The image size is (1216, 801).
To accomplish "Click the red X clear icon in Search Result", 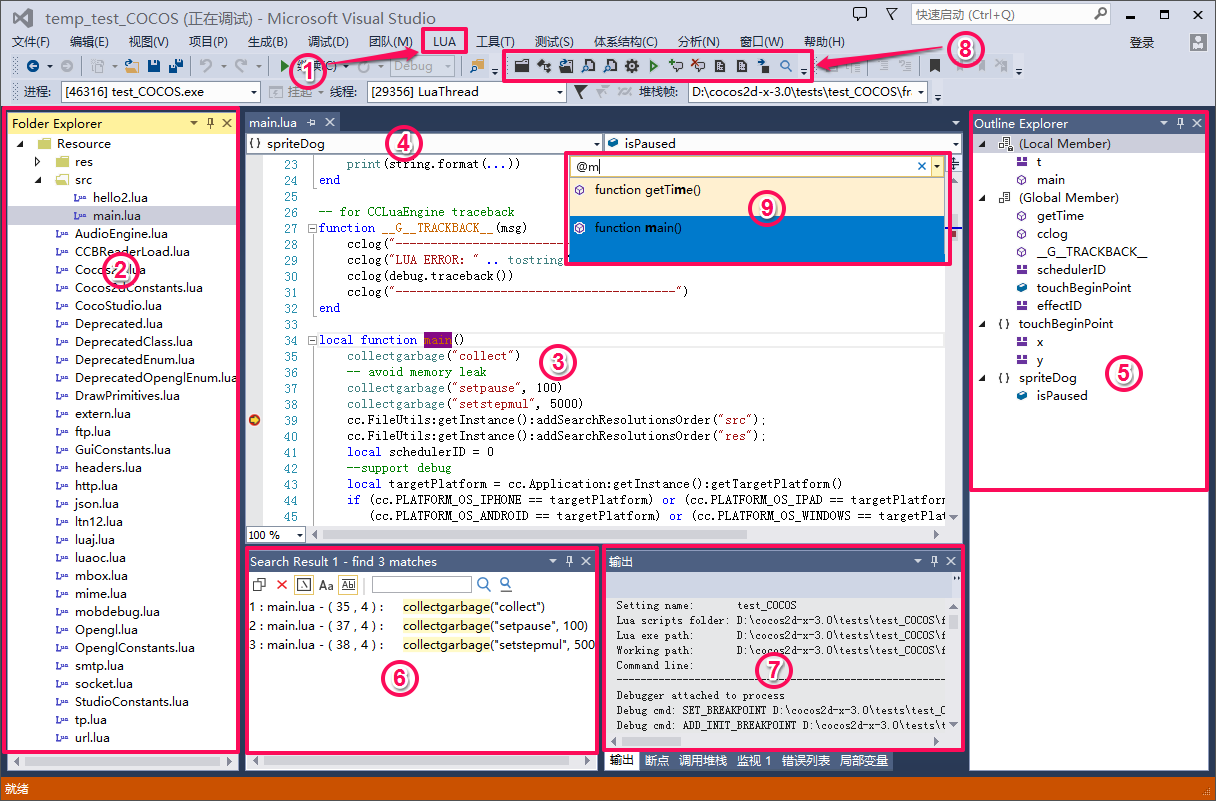I will [x=282, y=585].
